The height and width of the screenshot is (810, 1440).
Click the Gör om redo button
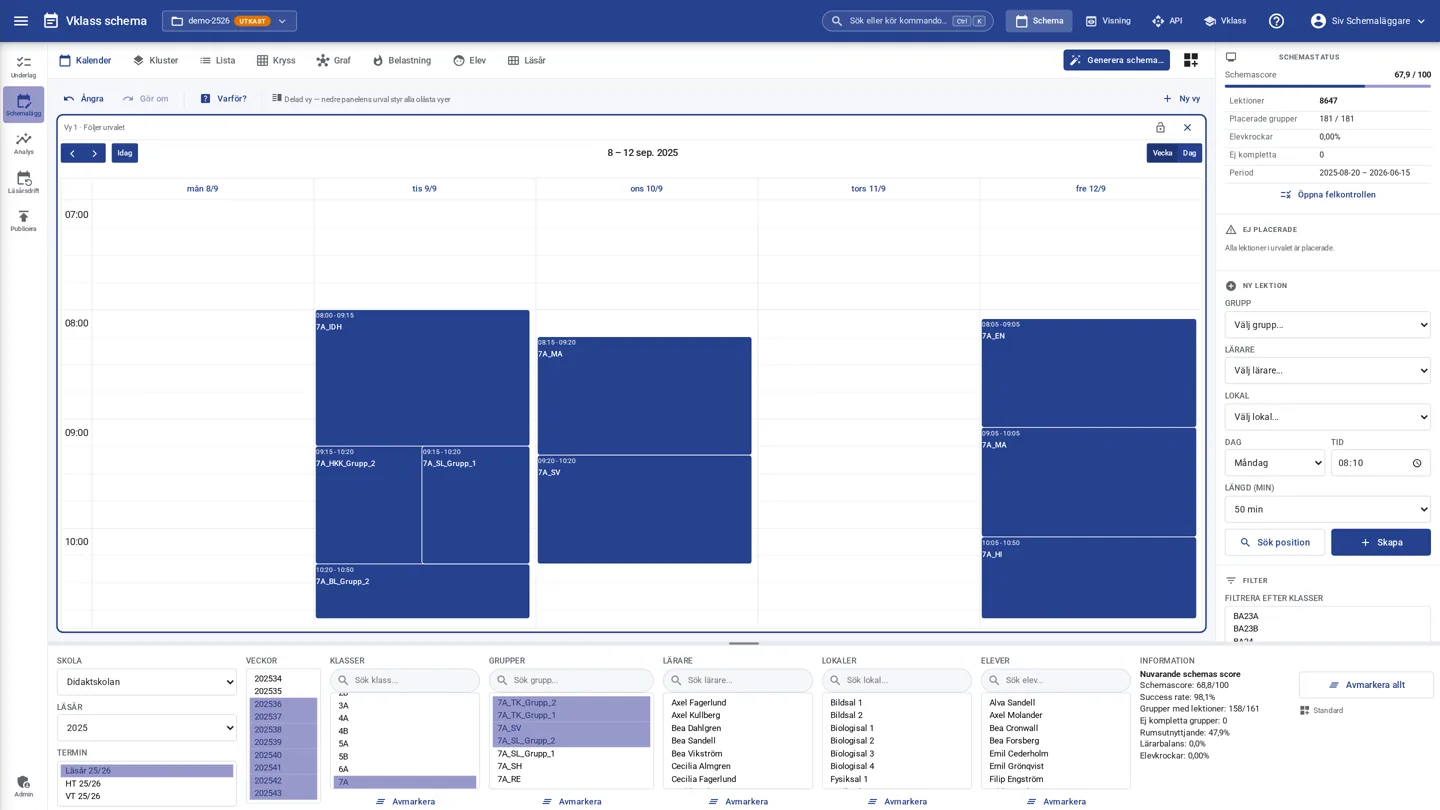146,99
